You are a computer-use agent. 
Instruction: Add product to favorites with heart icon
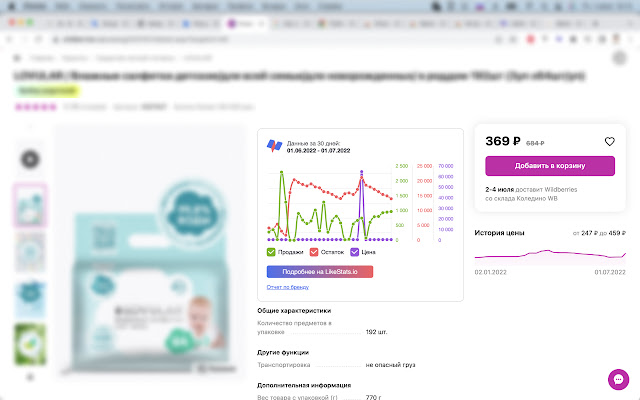coord(609,142)
